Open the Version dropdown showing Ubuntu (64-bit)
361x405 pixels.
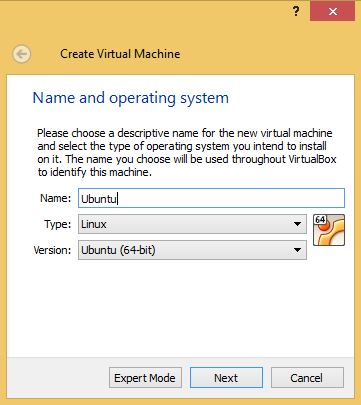[x=192, y=250]
